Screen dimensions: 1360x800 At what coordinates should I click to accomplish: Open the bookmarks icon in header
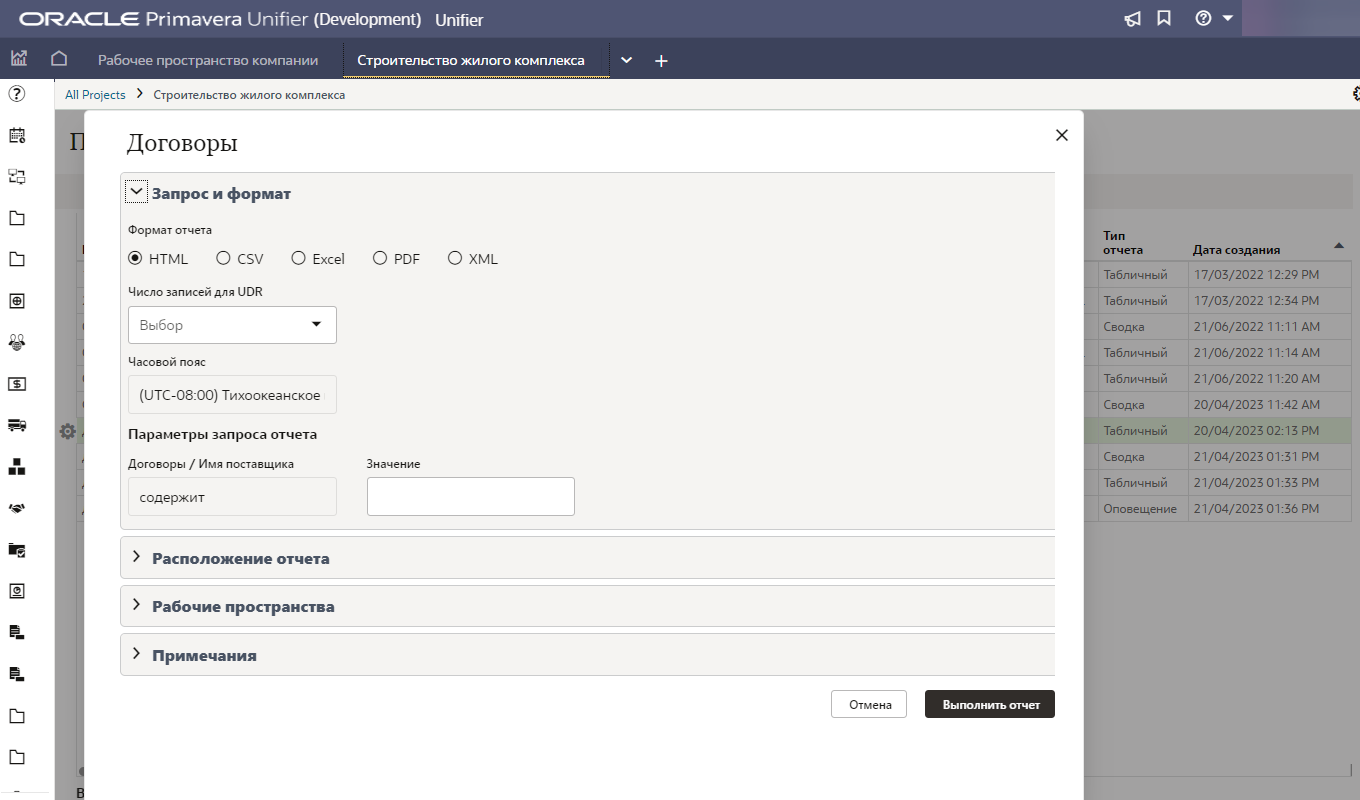click(x=1164, y=19)
